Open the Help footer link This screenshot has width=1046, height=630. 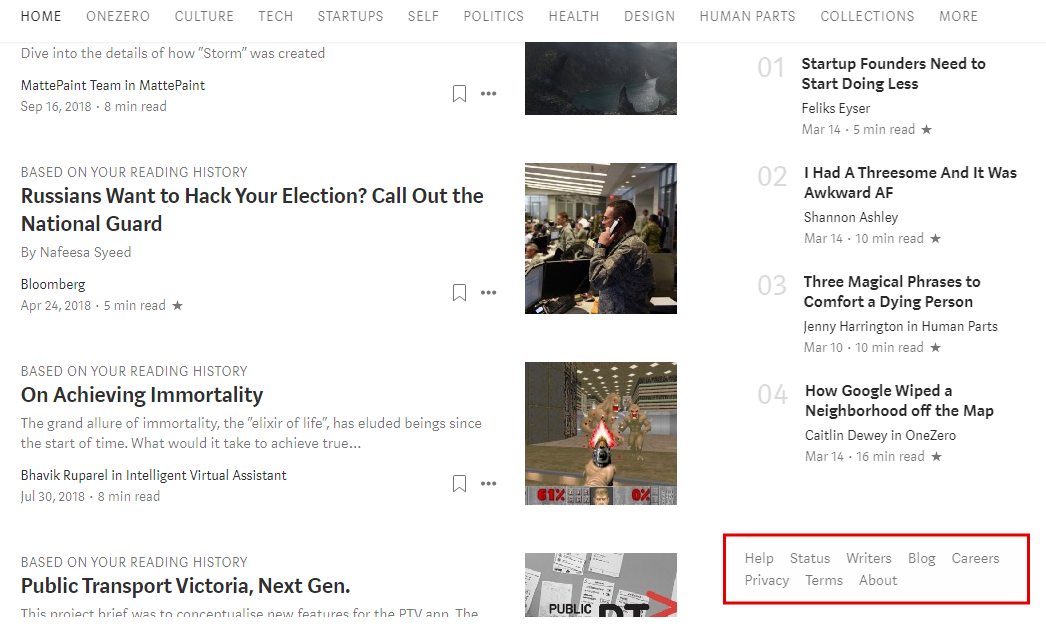coord(759,558)
